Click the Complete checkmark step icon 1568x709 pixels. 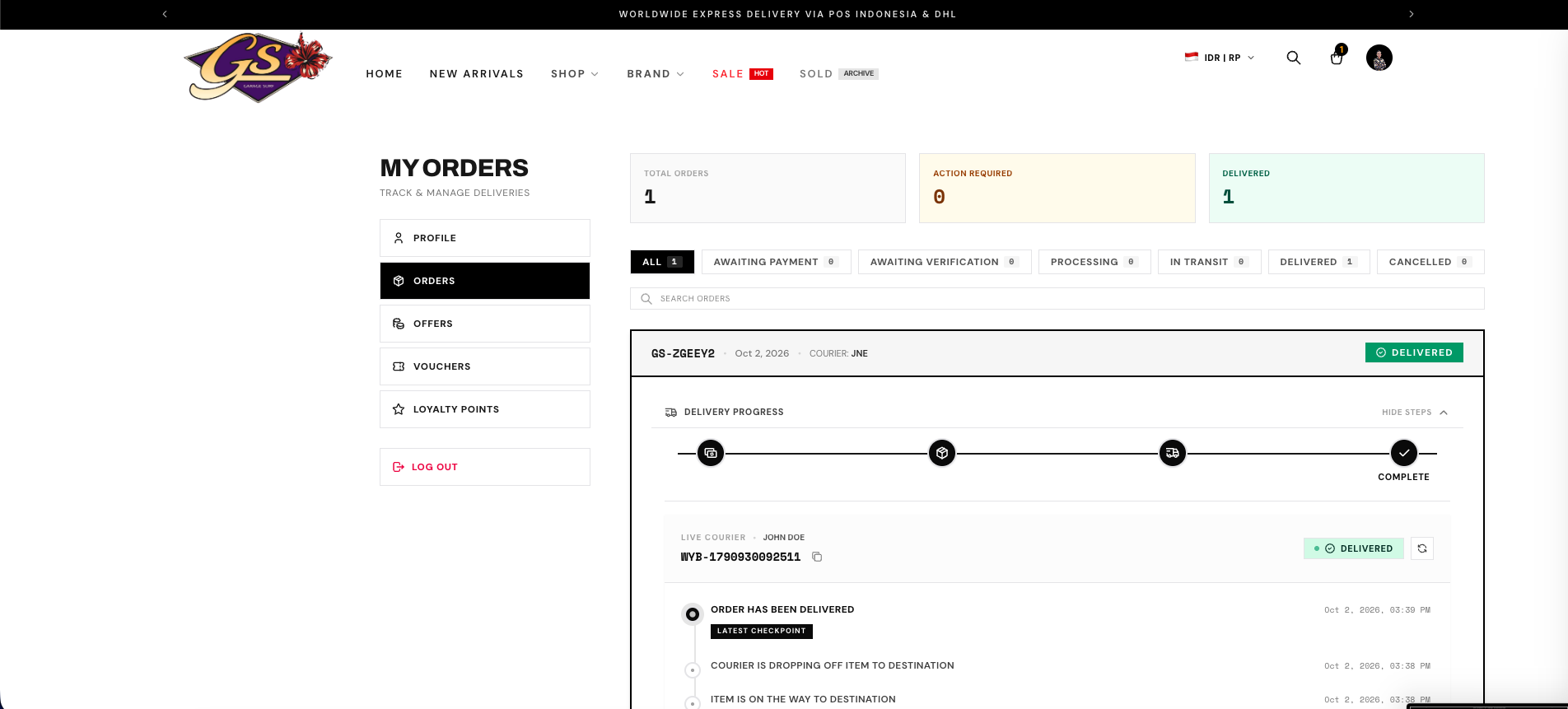pos(1404,453)
